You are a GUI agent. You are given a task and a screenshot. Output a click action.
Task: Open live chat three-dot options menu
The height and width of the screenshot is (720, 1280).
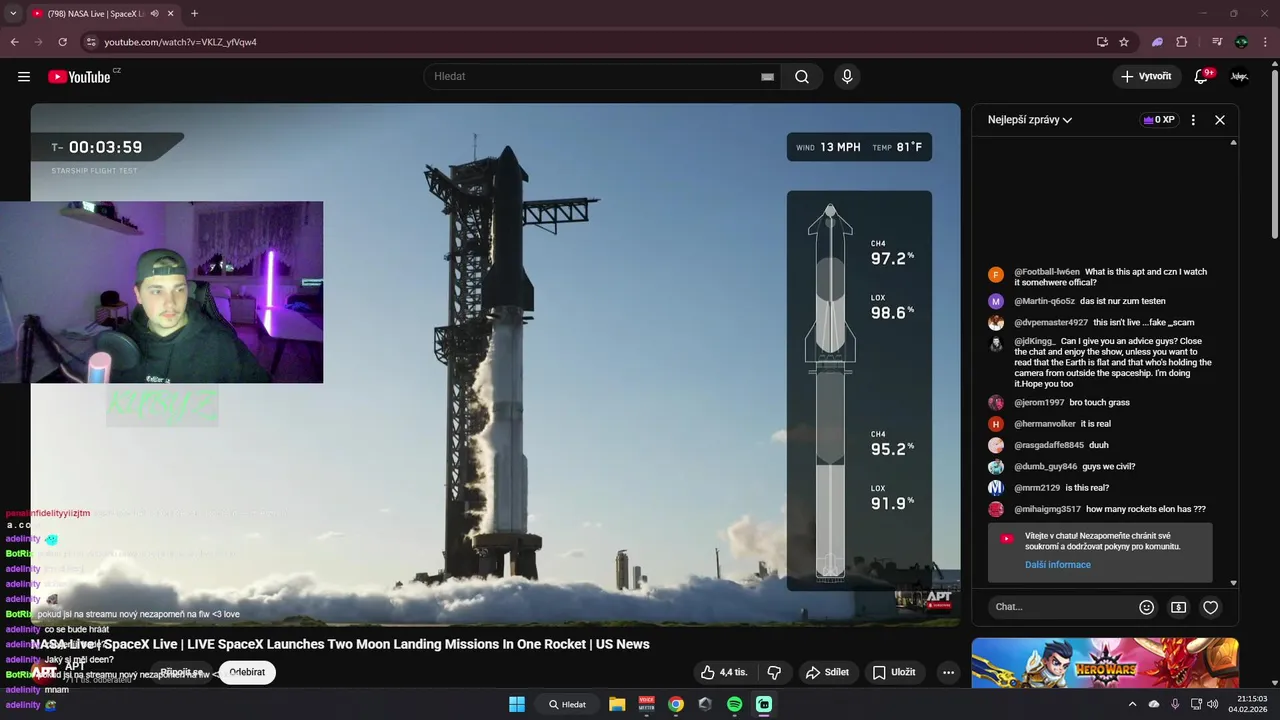[1193, 120]
